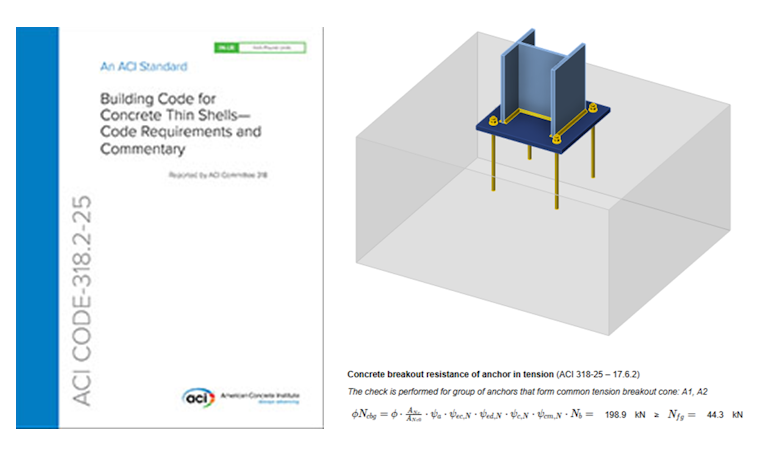
Task: Click 'Reported by ACI Committee 318' line
Action: coord(218,175)
